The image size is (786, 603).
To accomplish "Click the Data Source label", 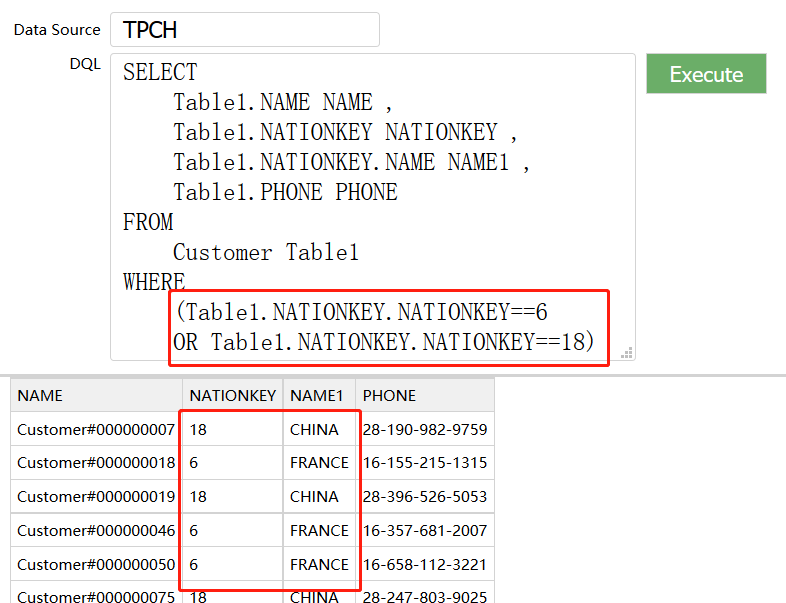I will [x=57, y=30].
